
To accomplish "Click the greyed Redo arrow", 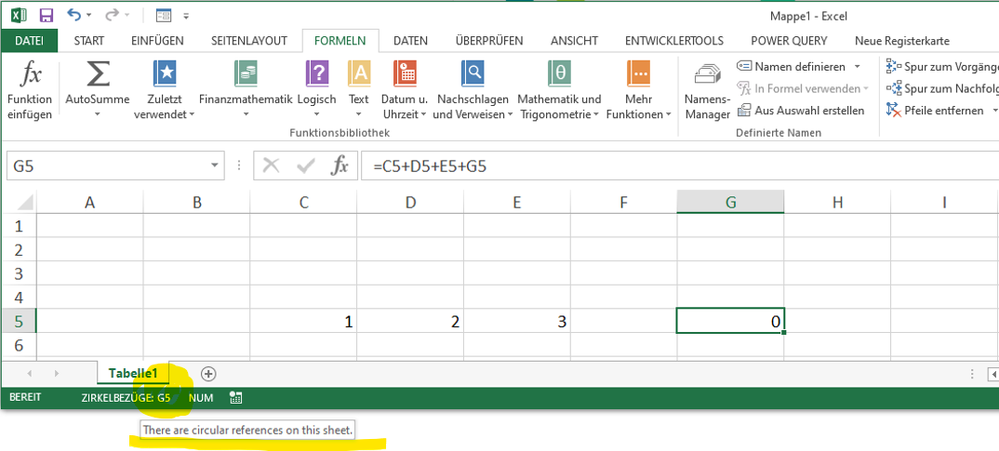I will [x=111, y=14].
